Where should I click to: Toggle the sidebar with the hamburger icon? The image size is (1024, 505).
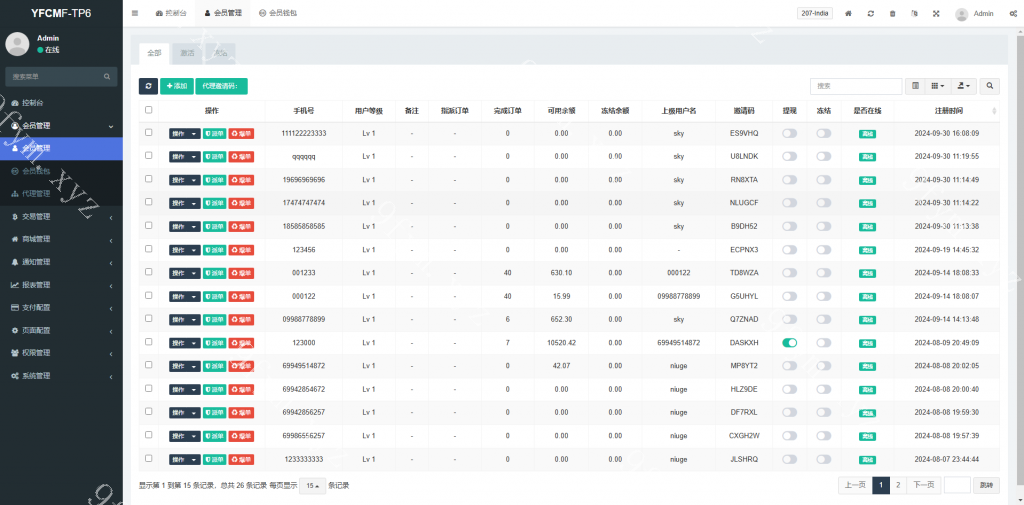(x=135, y=13)
